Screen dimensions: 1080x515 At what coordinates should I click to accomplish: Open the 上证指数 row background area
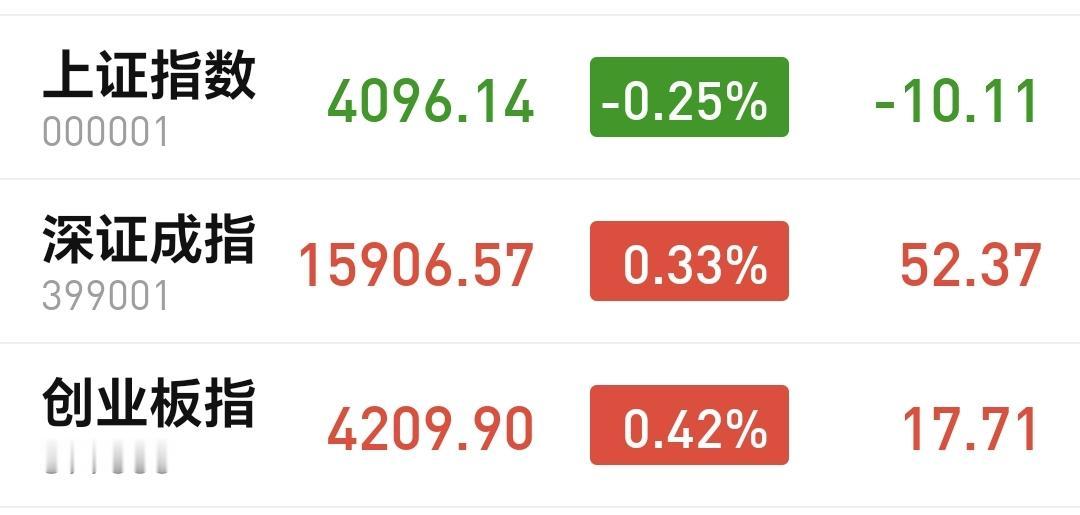(540, 97)
